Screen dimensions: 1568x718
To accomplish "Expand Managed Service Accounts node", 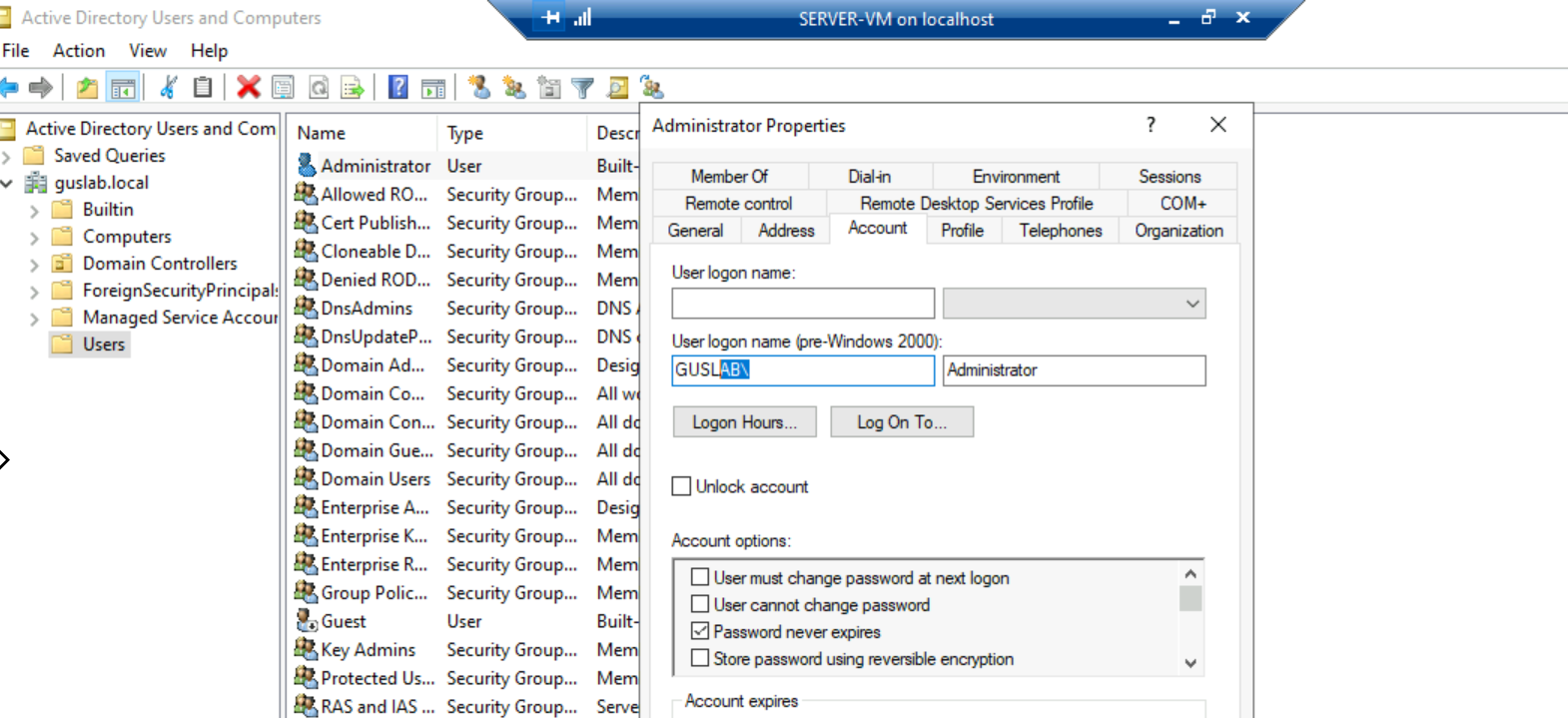I will pyautogui.click(x=35, y=319).
